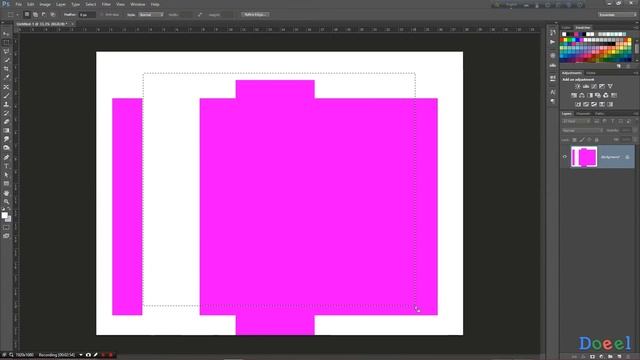Viewport: 640px width, 360px height.
Task: Select the Zoom tool
Action: (x=6, y=202)
